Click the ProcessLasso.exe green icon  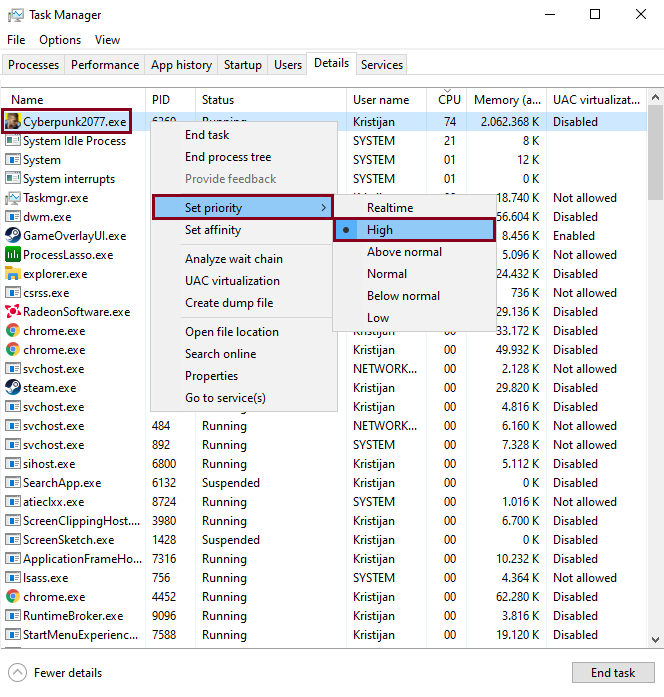(13, 255)
